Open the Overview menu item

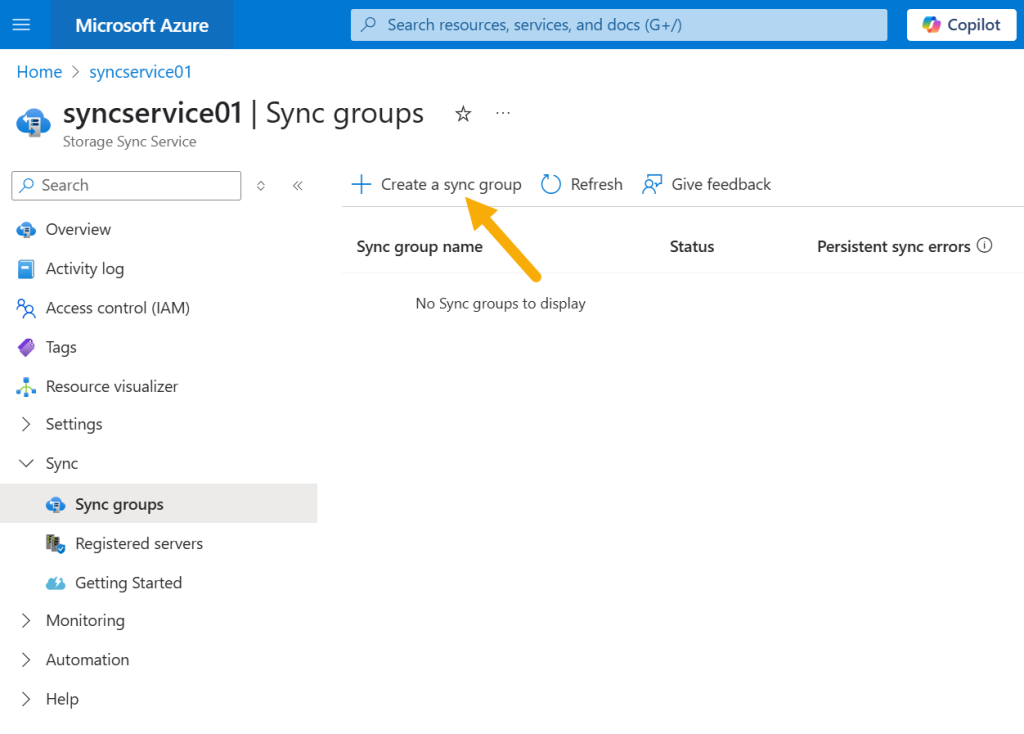click(78, 230)
